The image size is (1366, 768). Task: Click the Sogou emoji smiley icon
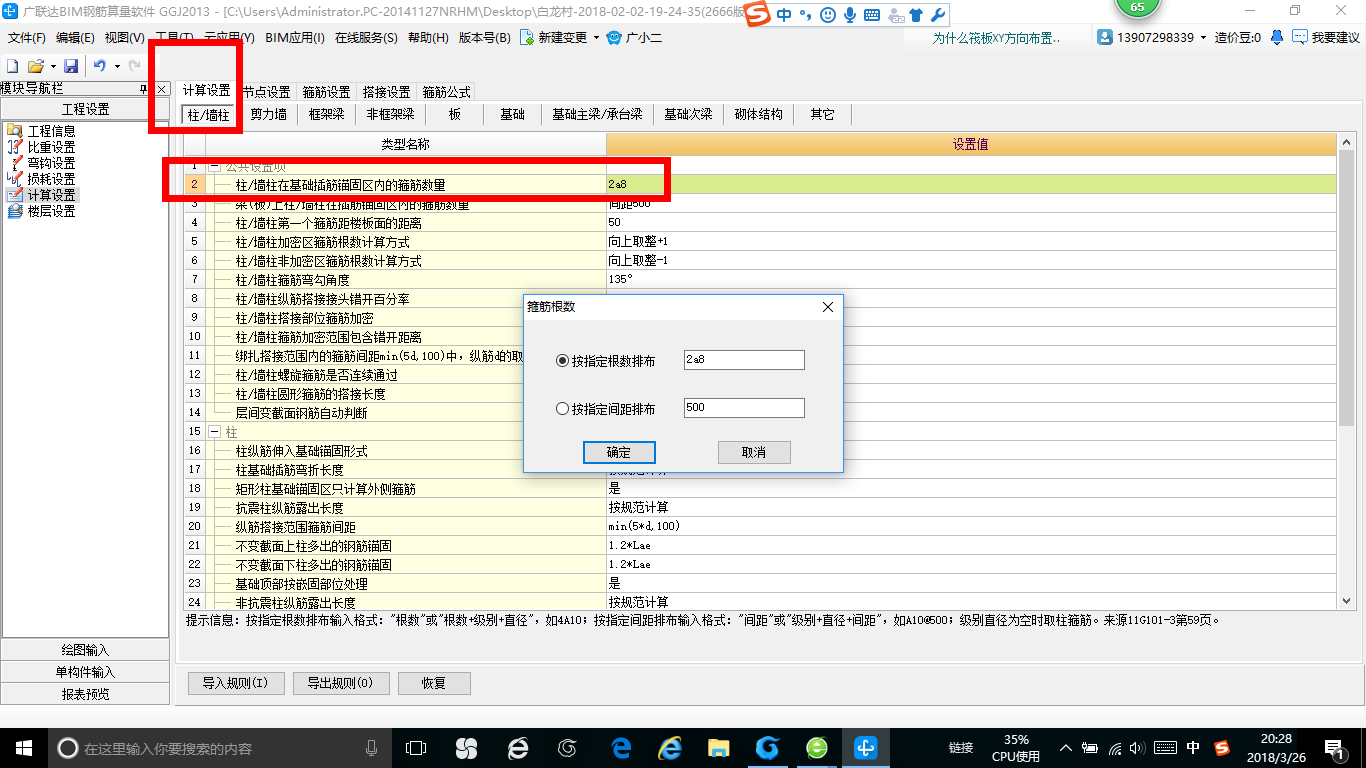pyautogui.click(x=828, y=15)
